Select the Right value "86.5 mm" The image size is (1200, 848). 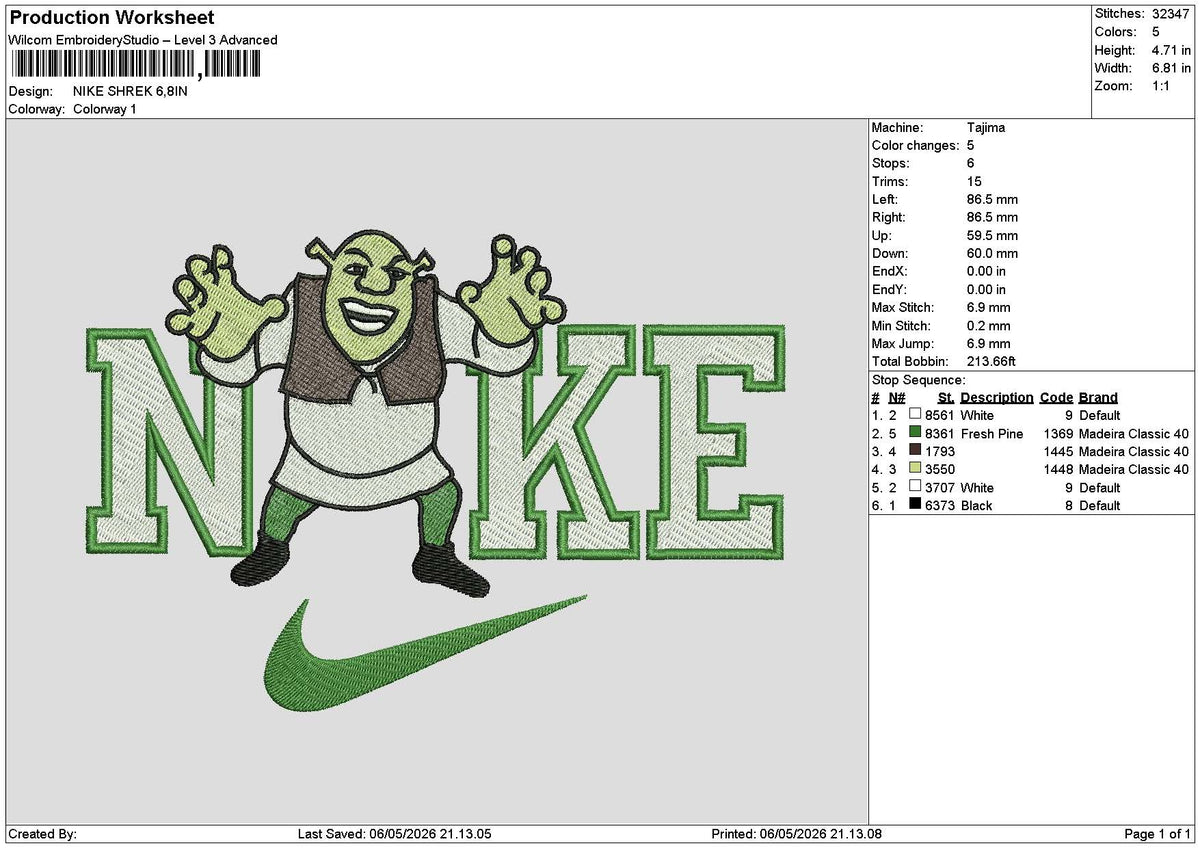click(992, 217)
